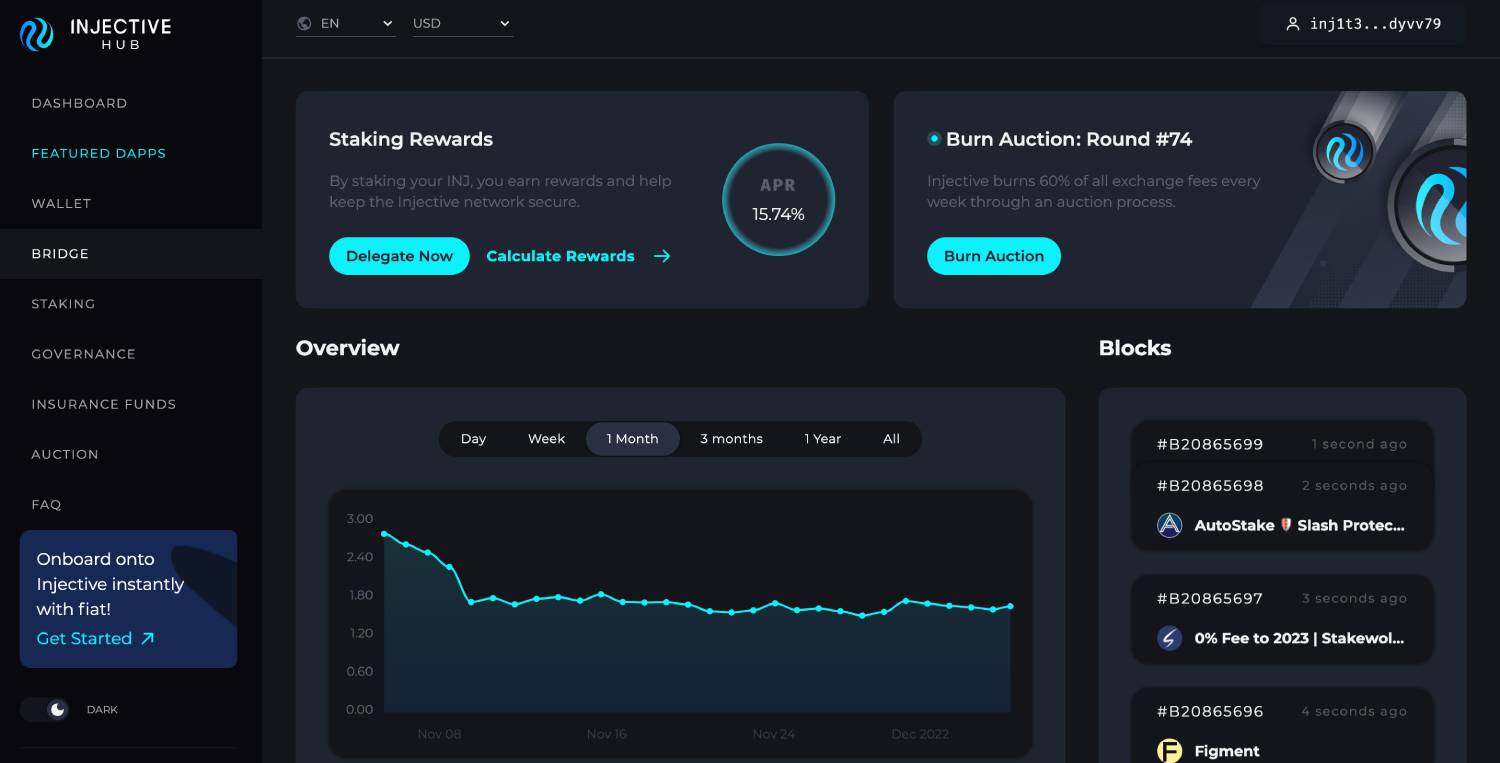Open the language dropdown showing EN
The image size is (1500, 763).
pos(345,23)
